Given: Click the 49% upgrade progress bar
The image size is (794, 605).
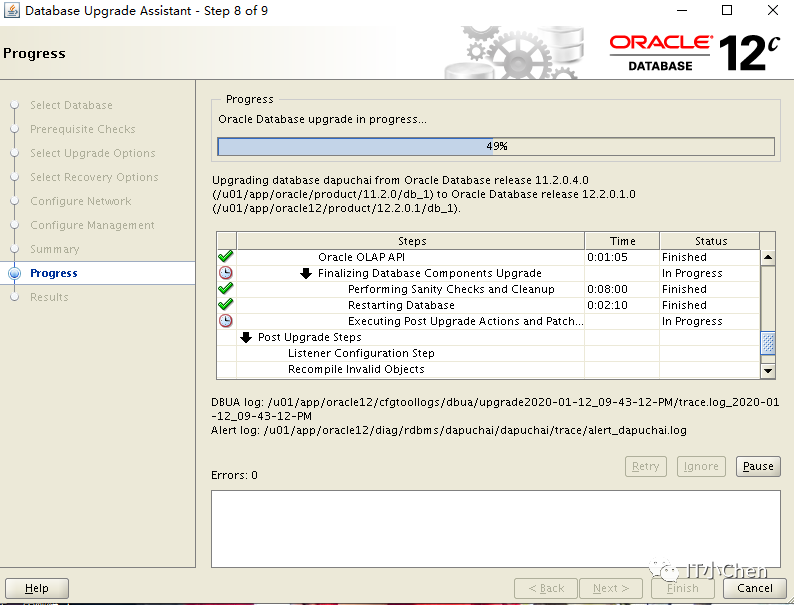Looking at the screenshot, I should coord(496,146).
